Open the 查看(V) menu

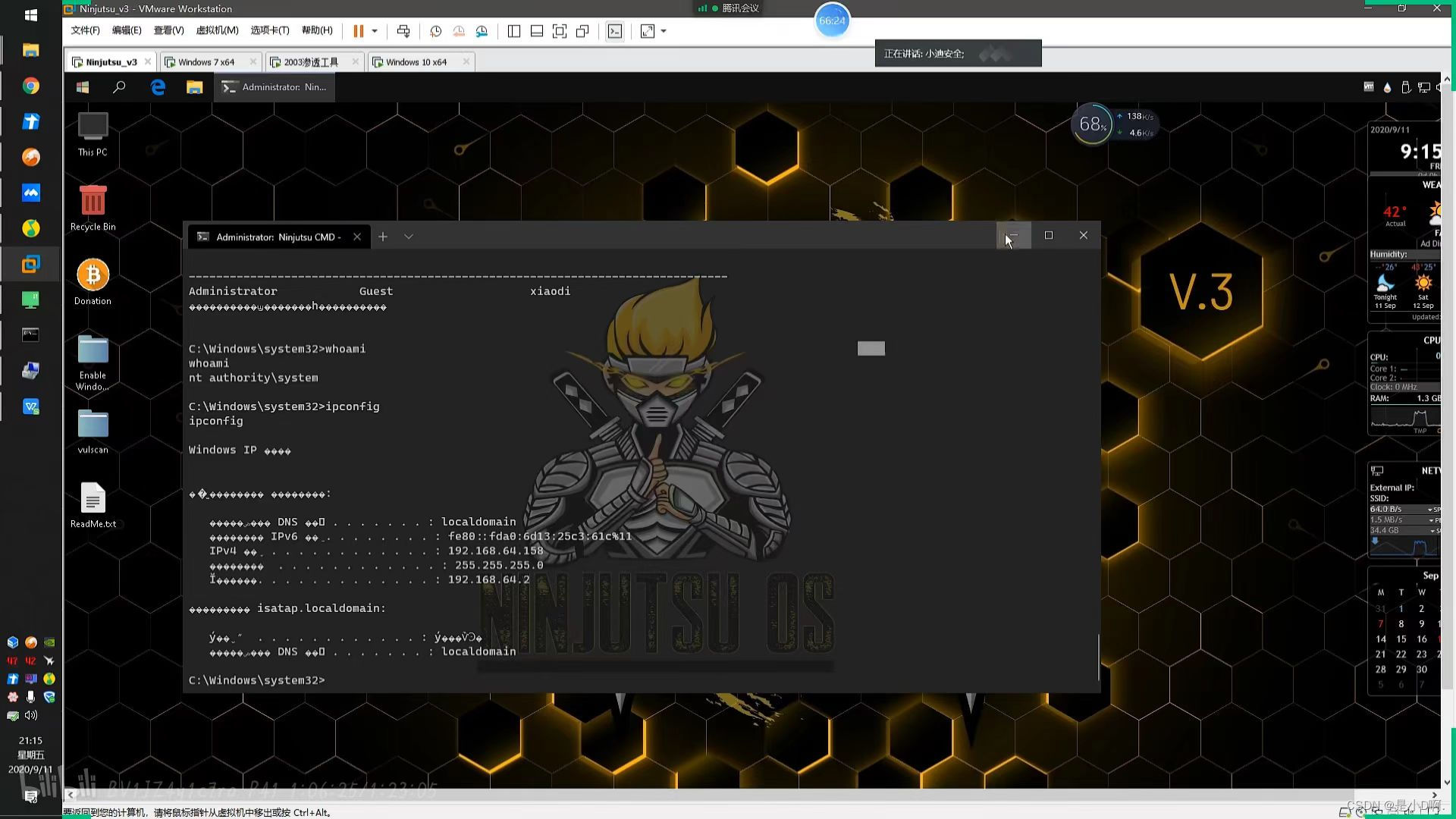tap(168, 30)
